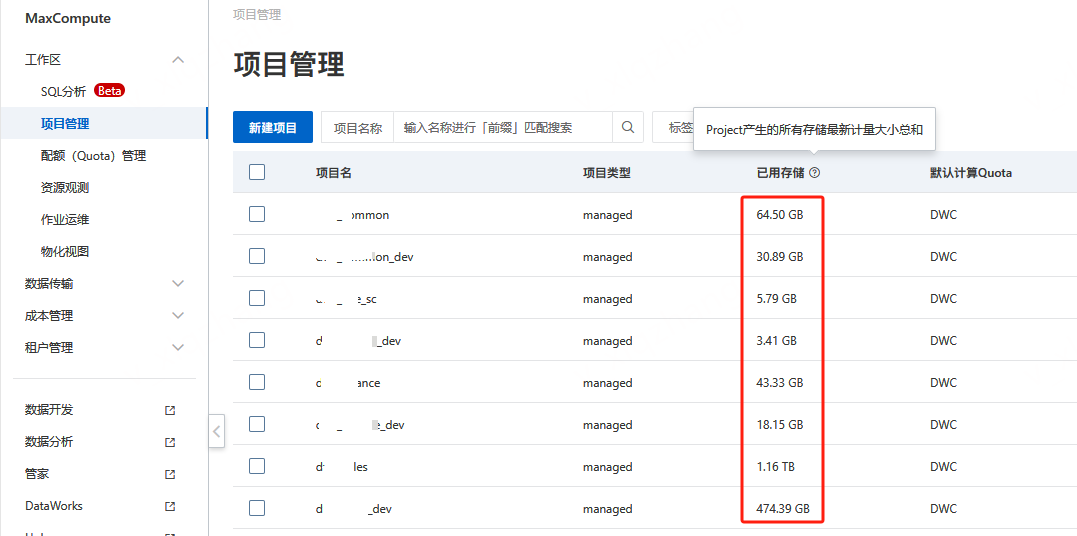Image resolution: width=1077 pixels, height=536 pixels.
Task: Open DataWorks external link icon
Action: (x=170, y=506)
